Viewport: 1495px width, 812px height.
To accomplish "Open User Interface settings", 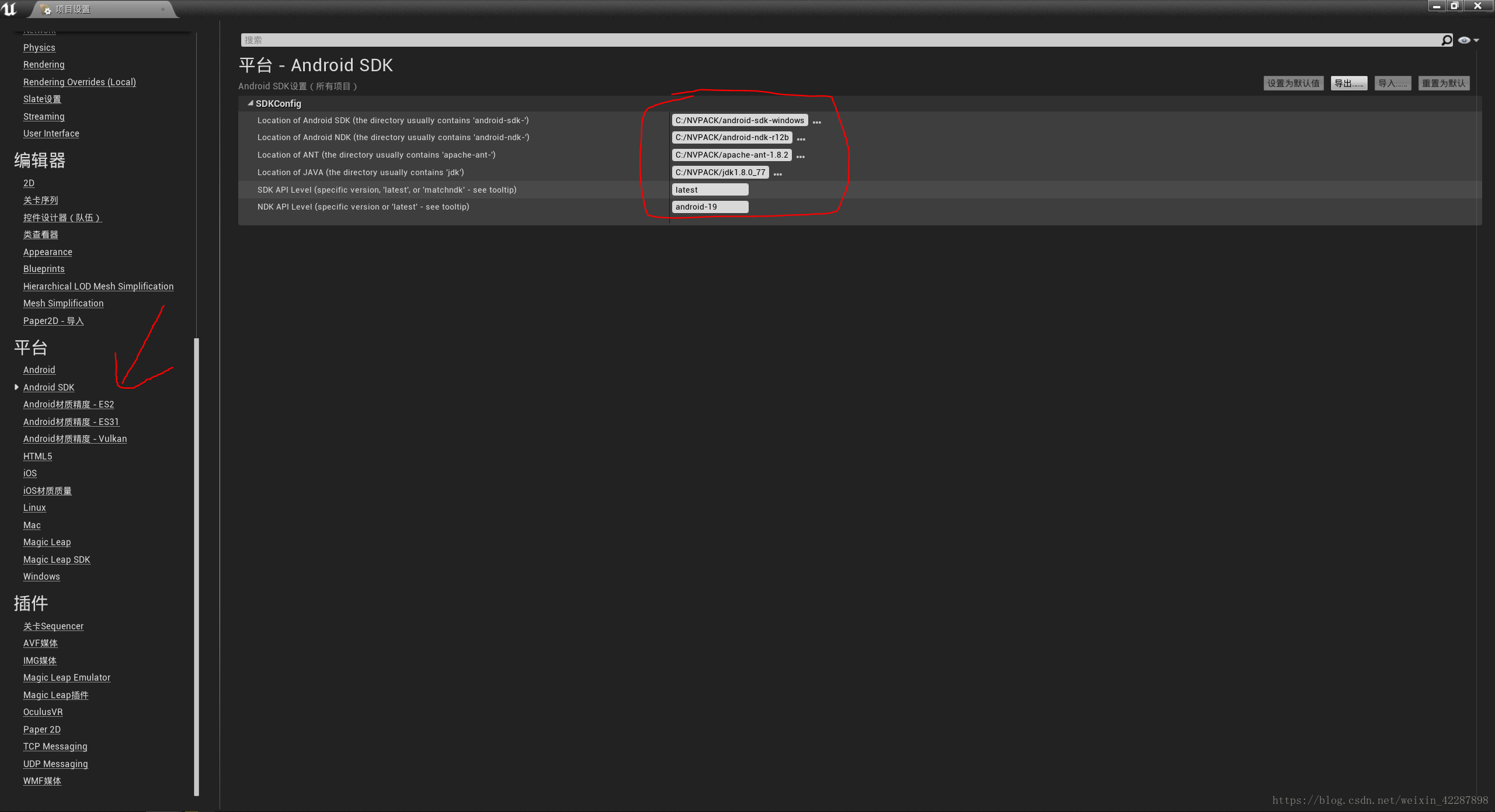I will [x=51, y=133].
